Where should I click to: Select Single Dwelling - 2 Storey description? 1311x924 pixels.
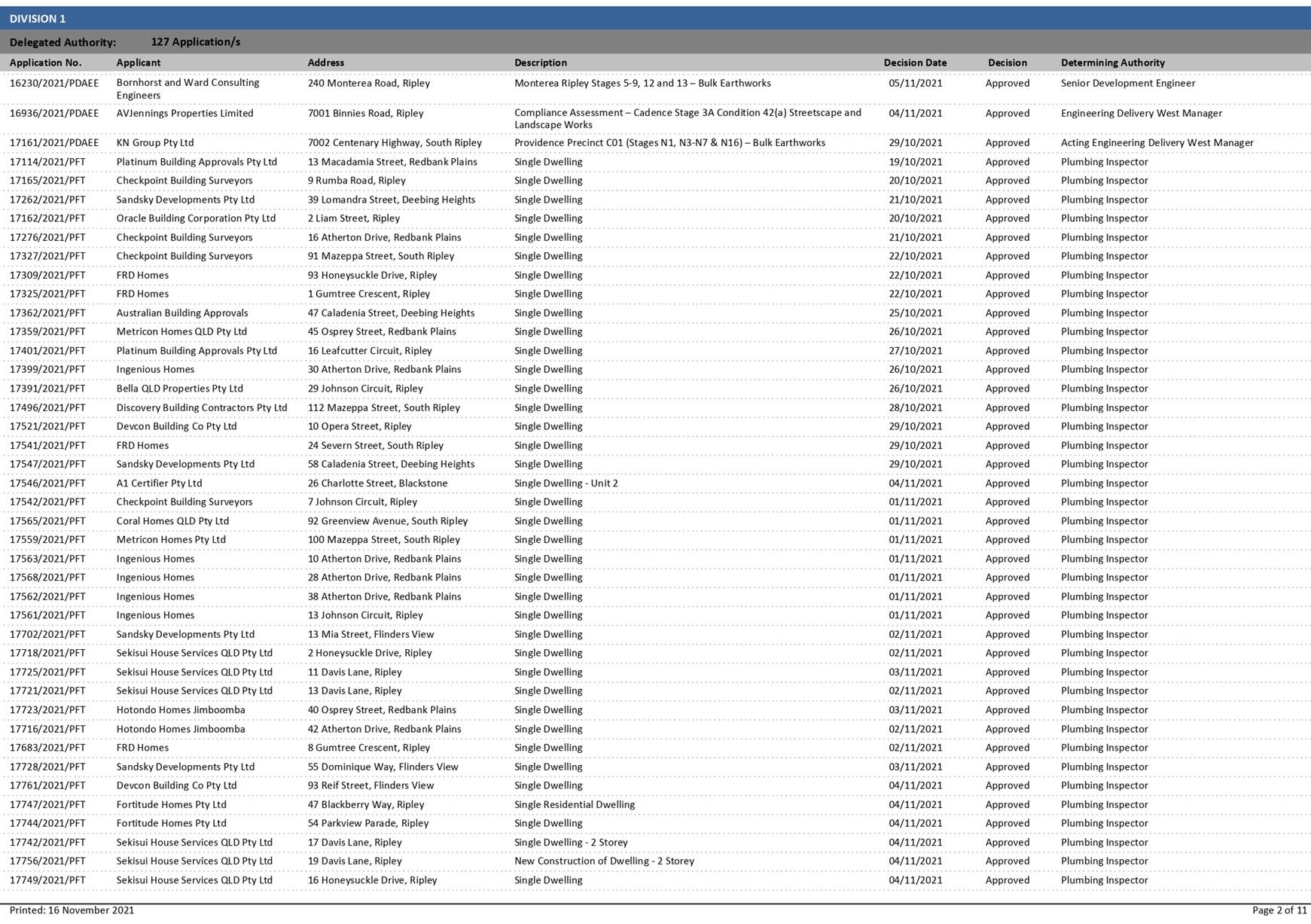point(571,843)
